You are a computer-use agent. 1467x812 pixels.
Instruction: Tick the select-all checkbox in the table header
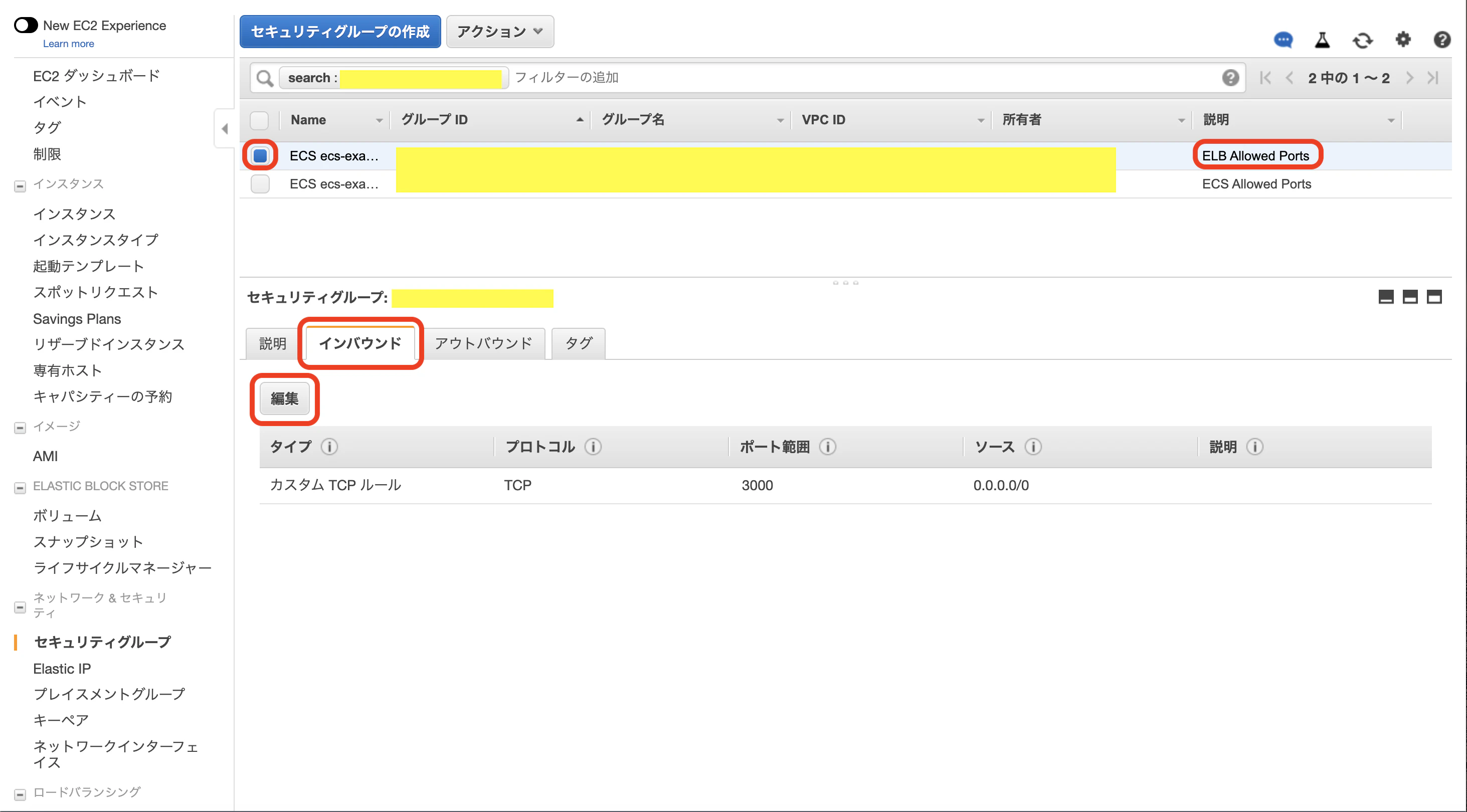click(259, 120)
